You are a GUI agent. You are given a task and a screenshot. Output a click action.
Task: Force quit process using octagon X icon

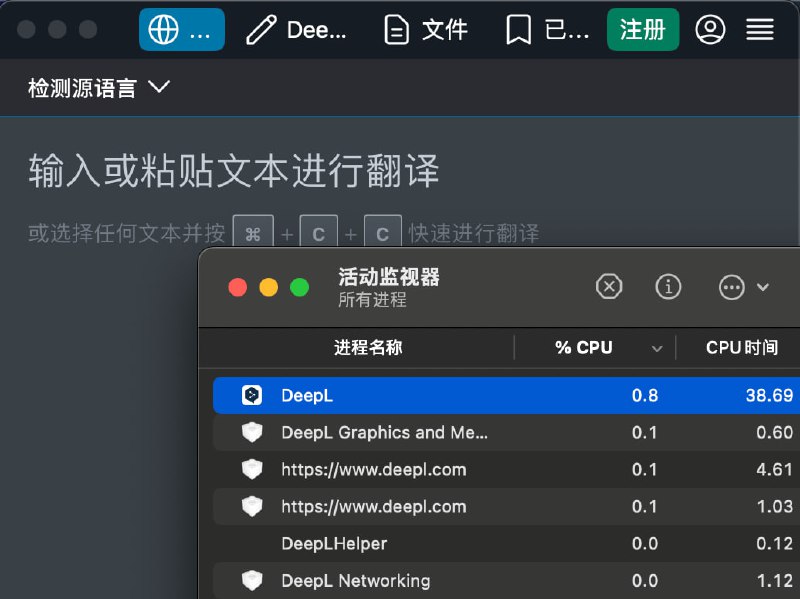tap(609, 286)
